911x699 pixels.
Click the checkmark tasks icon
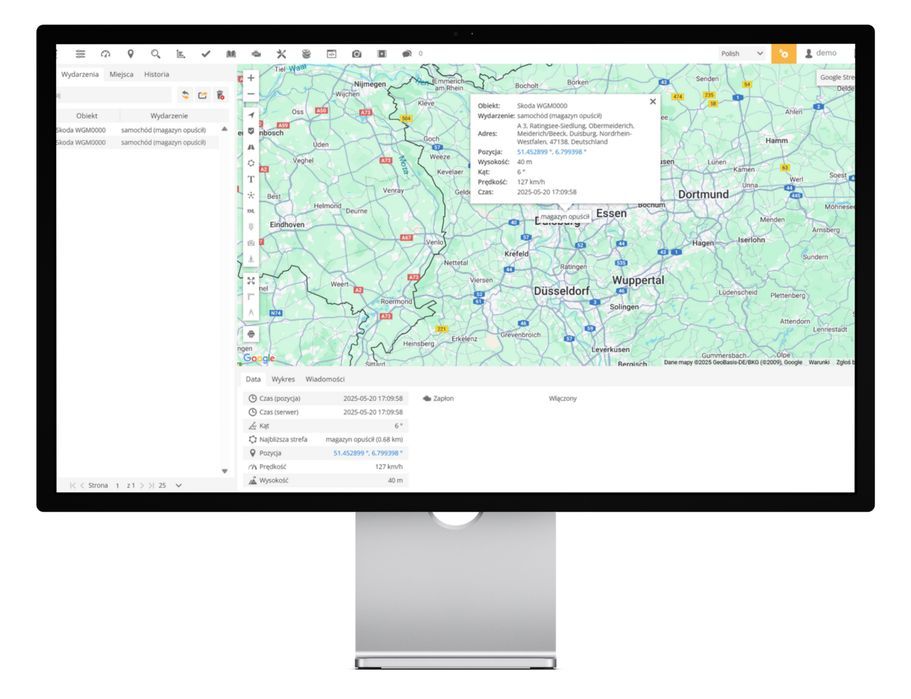tap(206, 54)
